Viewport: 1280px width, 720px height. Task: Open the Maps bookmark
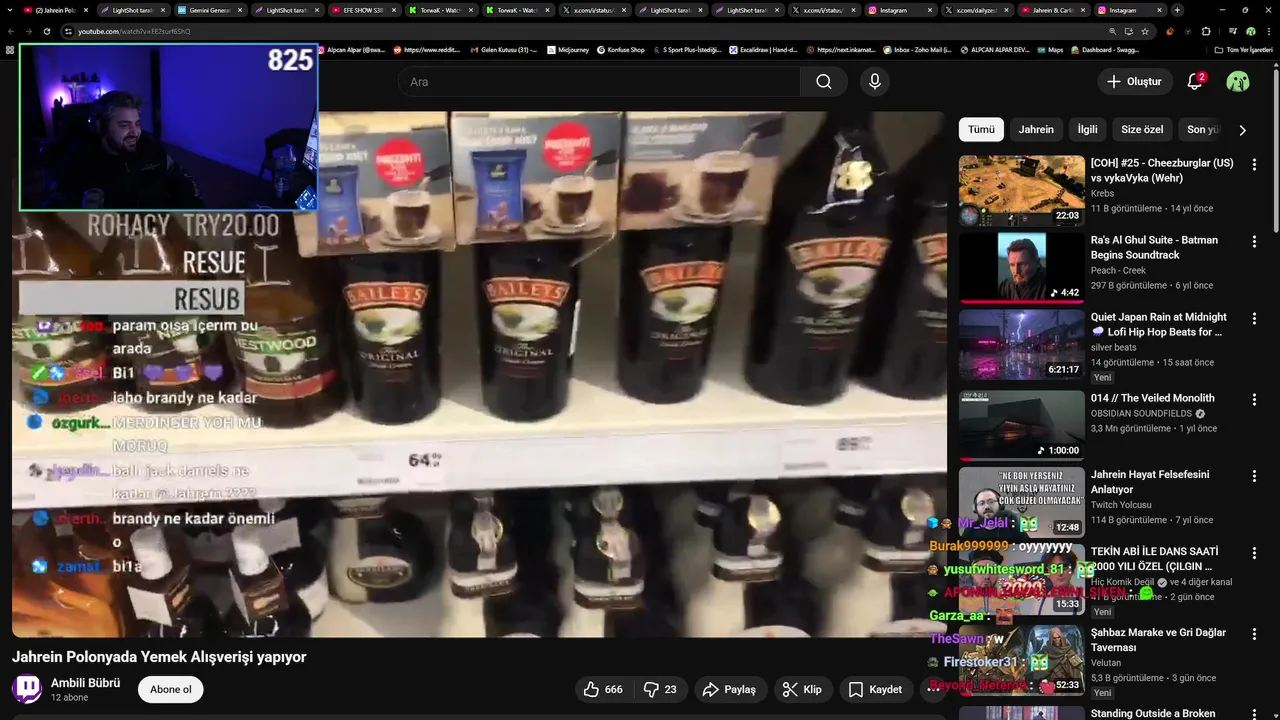(1050, 49)
